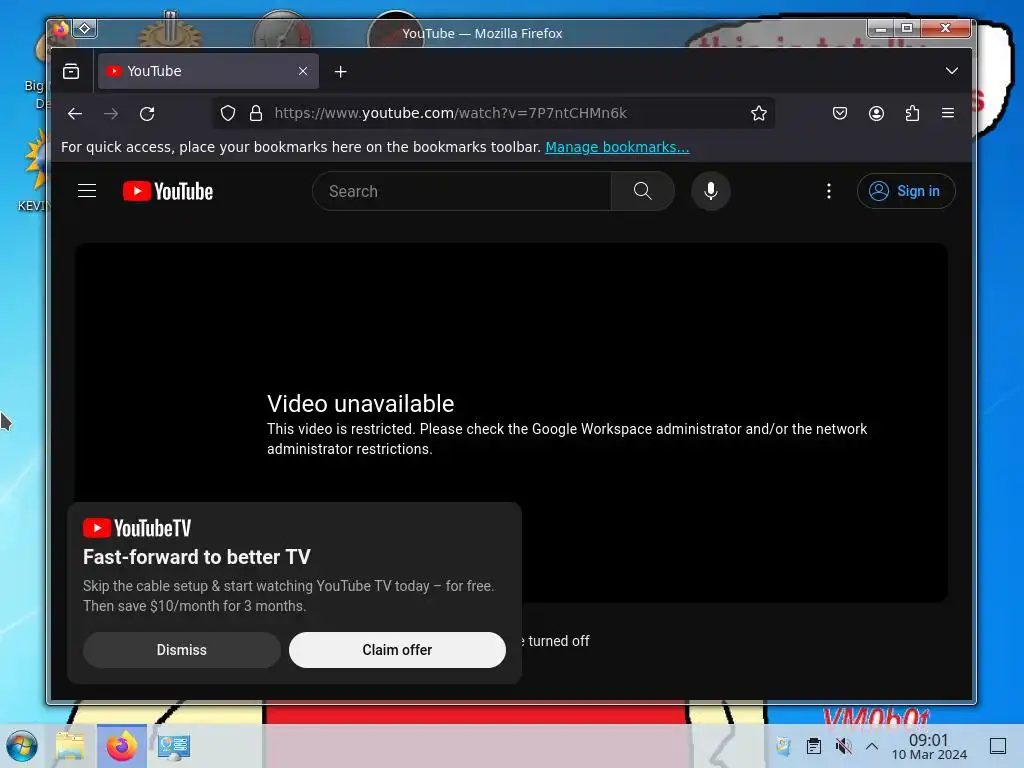Select Firefox in the taskbar

[x=122, y=746]
